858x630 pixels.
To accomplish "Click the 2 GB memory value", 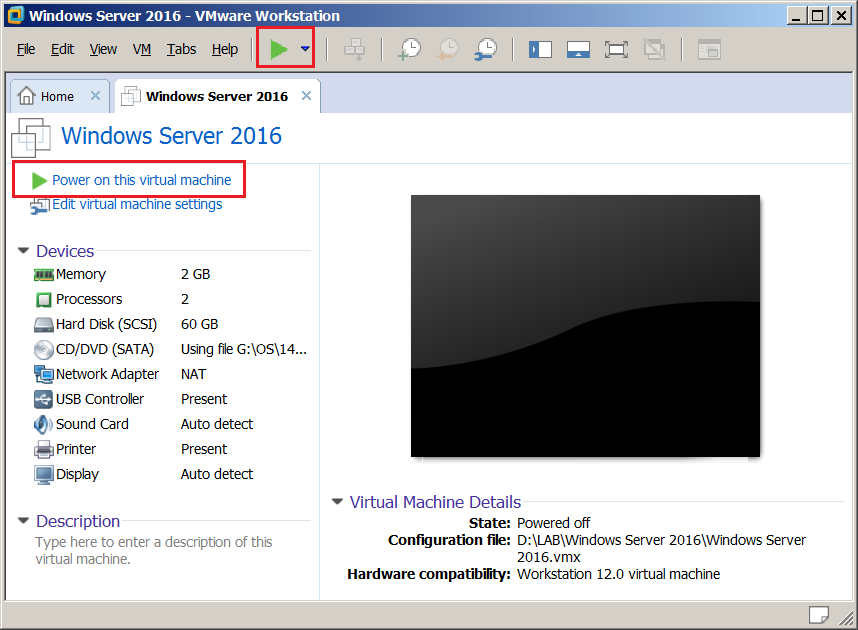I will click(196, 274).
